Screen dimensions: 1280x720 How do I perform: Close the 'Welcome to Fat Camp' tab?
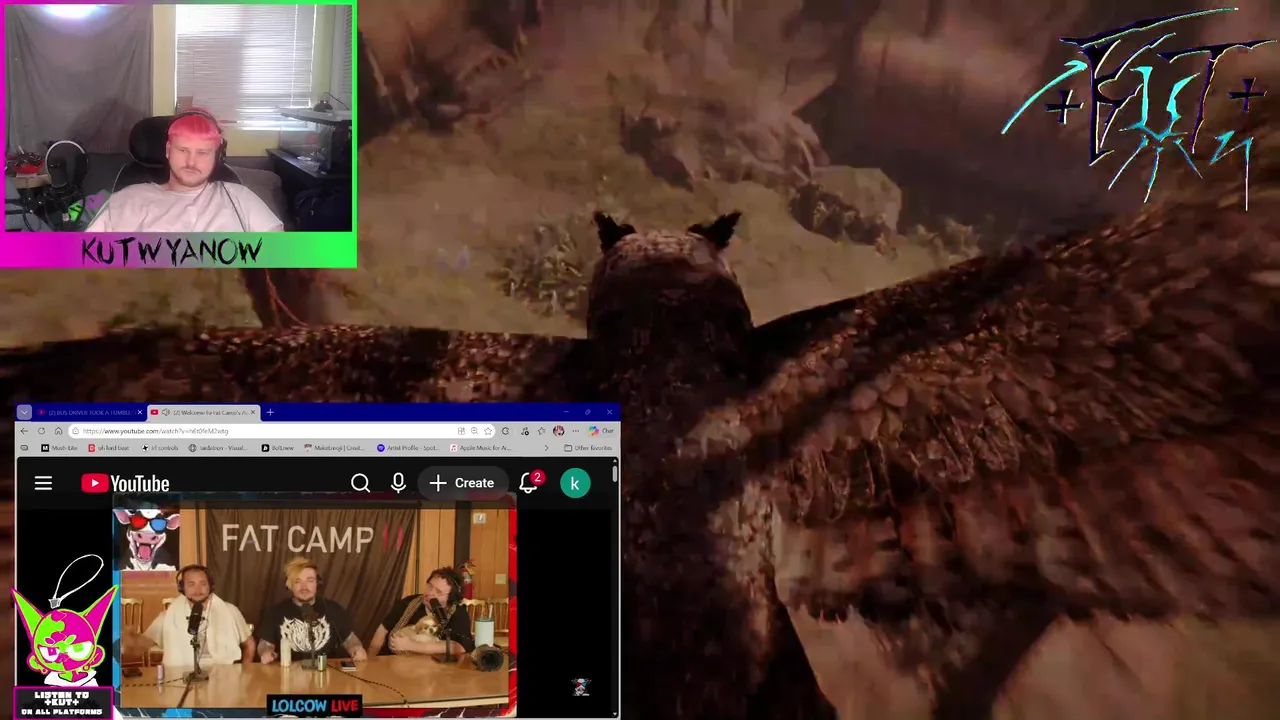pos(253,412)
